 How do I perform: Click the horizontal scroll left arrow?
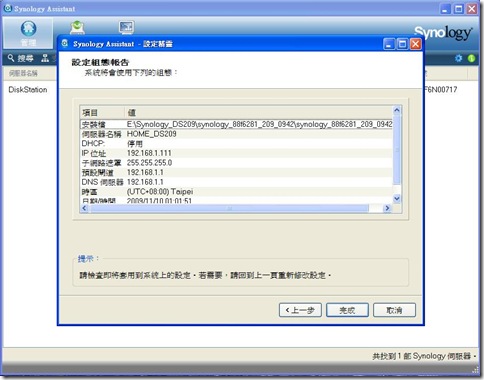click(84, 208)
